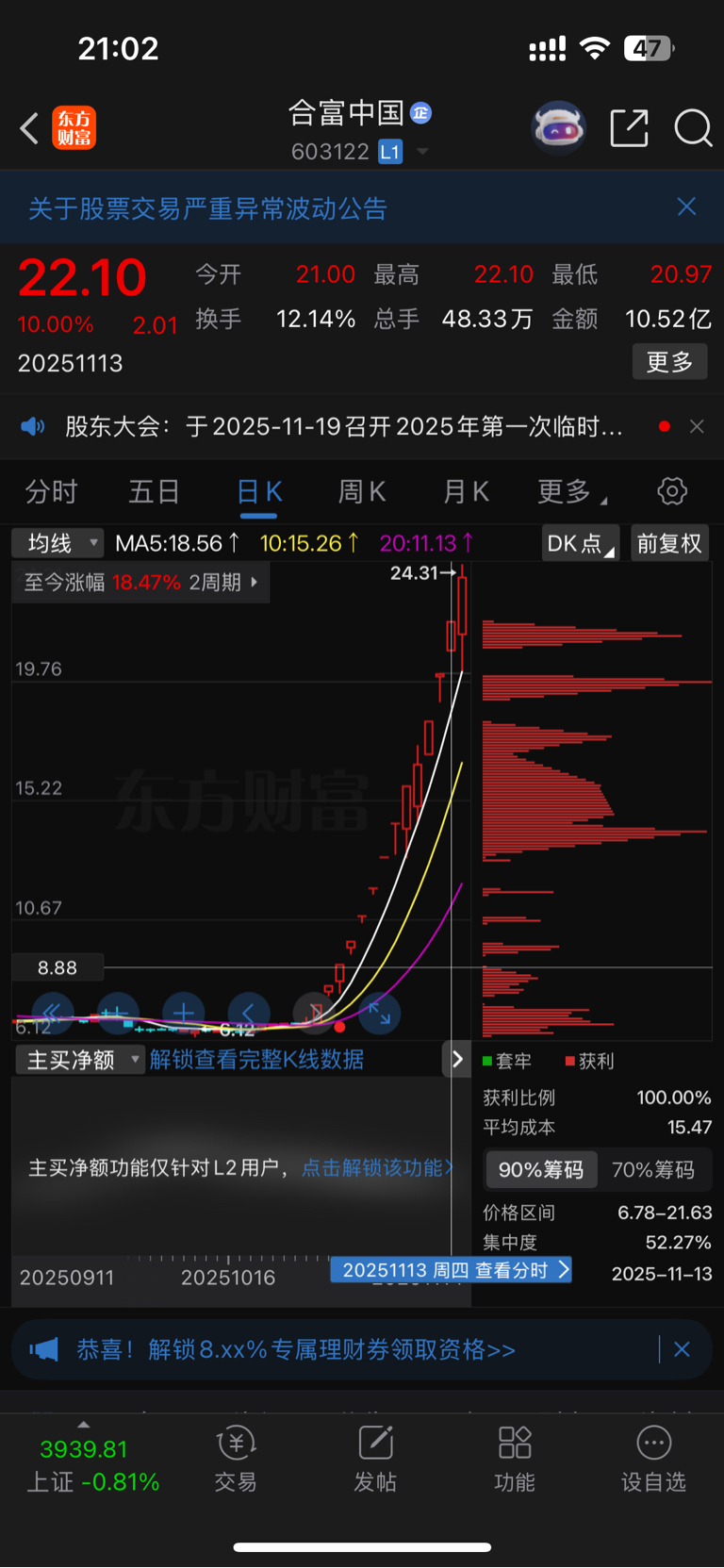Open chart settings gear icon
The height and width of the screenshot is (1568, 724).
(x=671, y=491)
